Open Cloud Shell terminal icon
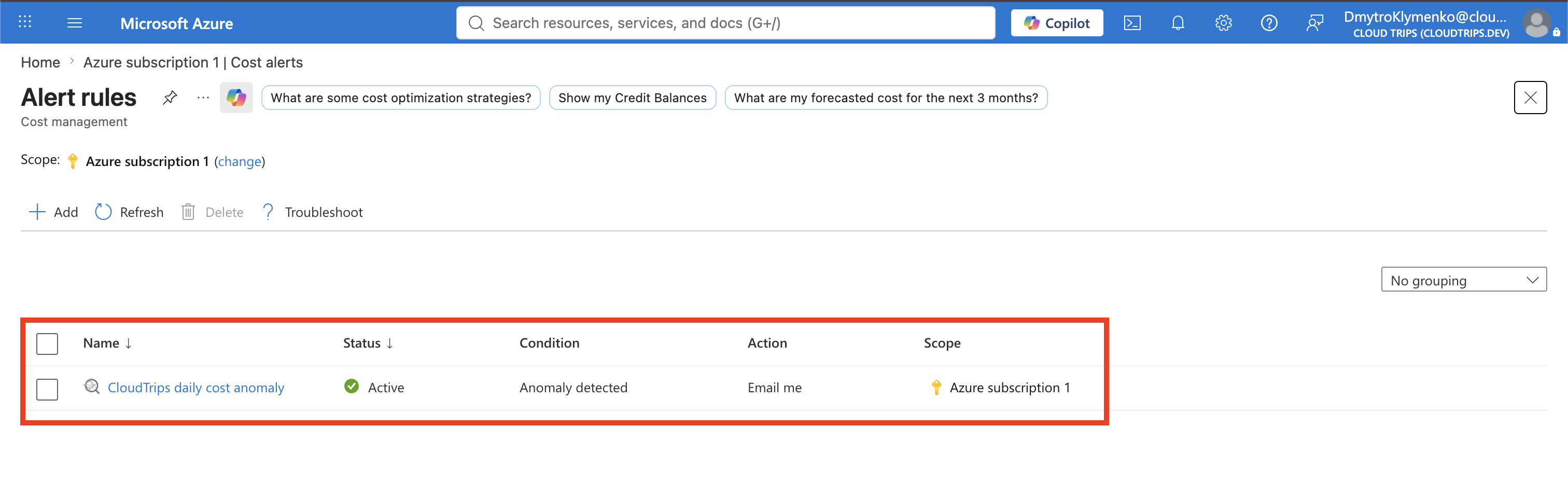This screenshot has height=496, width=1568. point(1131,23)
